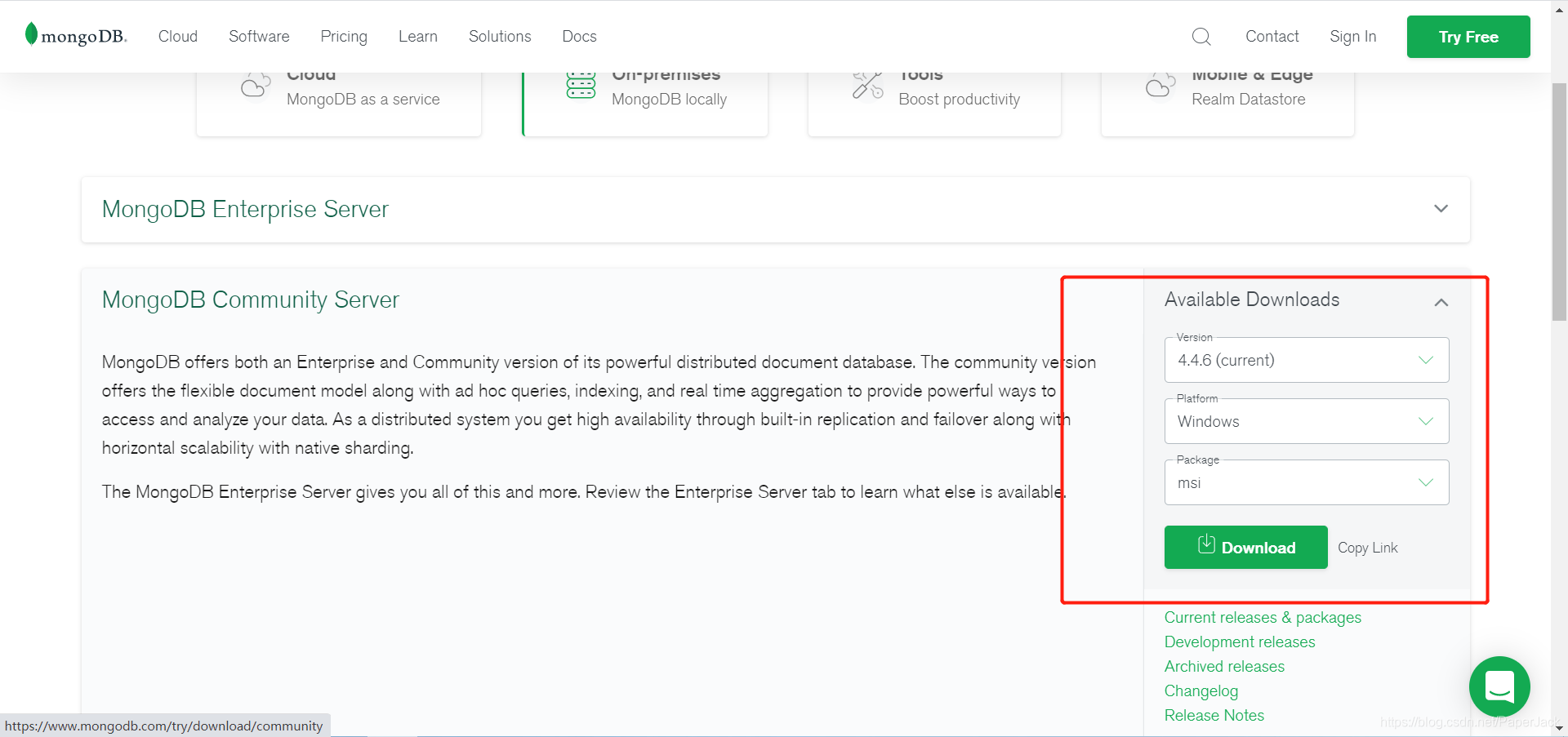Click the Tools wrench icon

coord(867,85)
